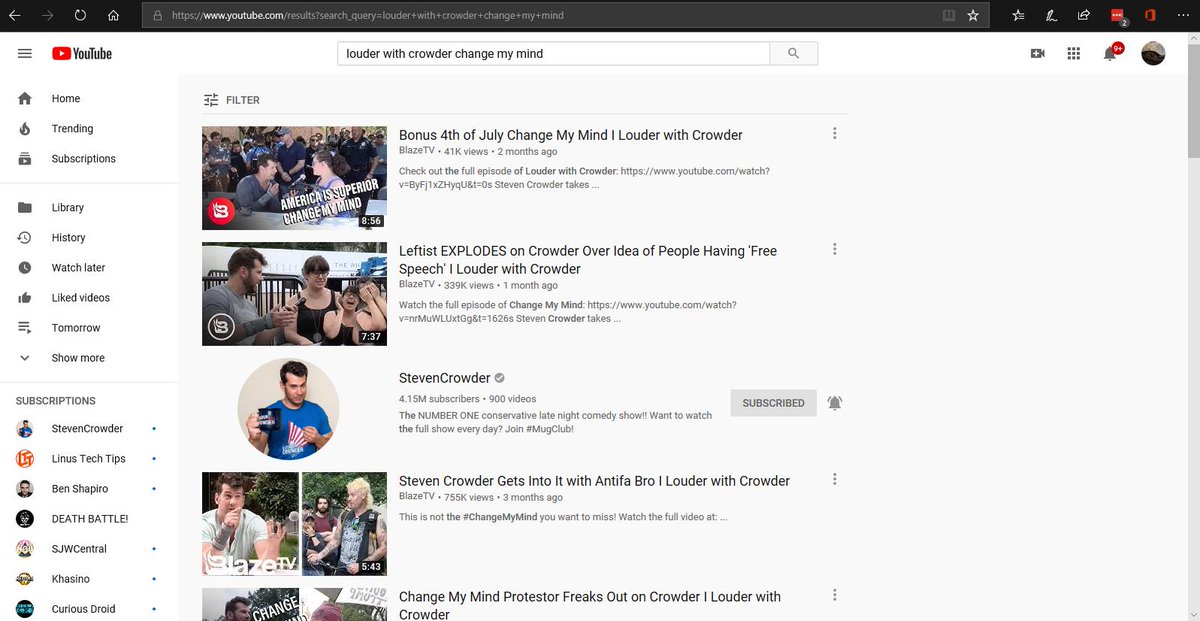Click the '4.15M subscribers' text

click(439, 399)
